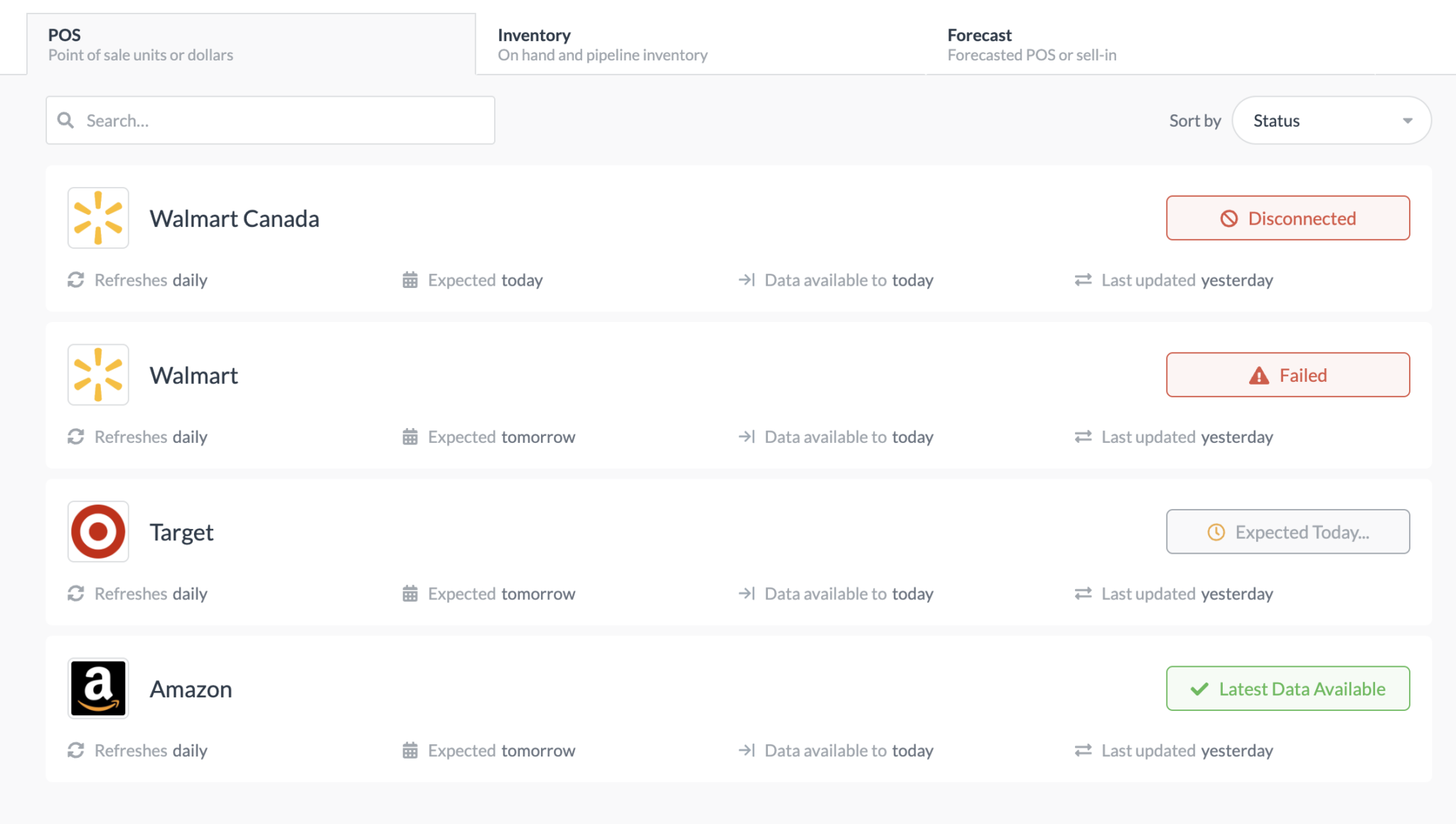Image resolution: width=1456 pixels, height=824 pixels.
Task: Click the Walmart spark logo icon
Action: point(98,375)
